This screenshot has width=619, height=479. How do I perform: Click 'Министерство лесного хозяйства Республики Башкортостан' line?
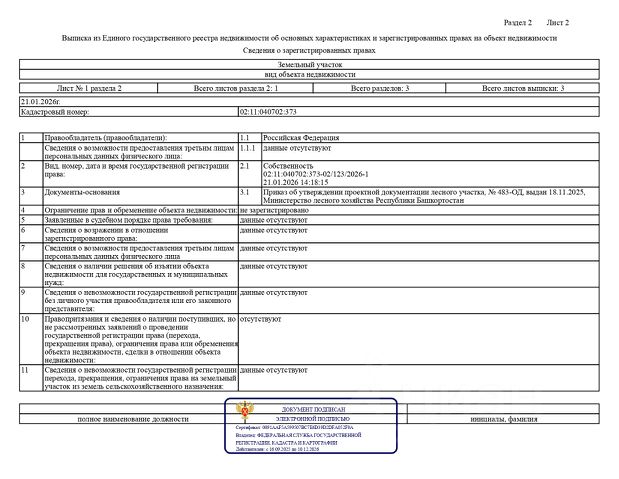(x=363, y=201)
